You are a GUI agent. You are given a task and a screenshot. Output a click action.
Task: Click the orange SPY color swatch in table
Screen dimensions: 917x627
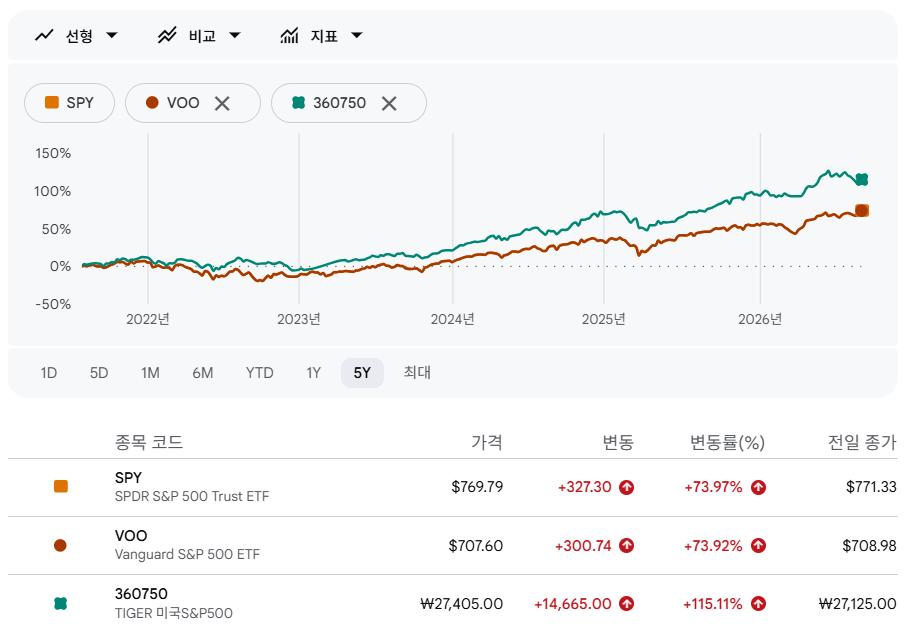(61, 487)
